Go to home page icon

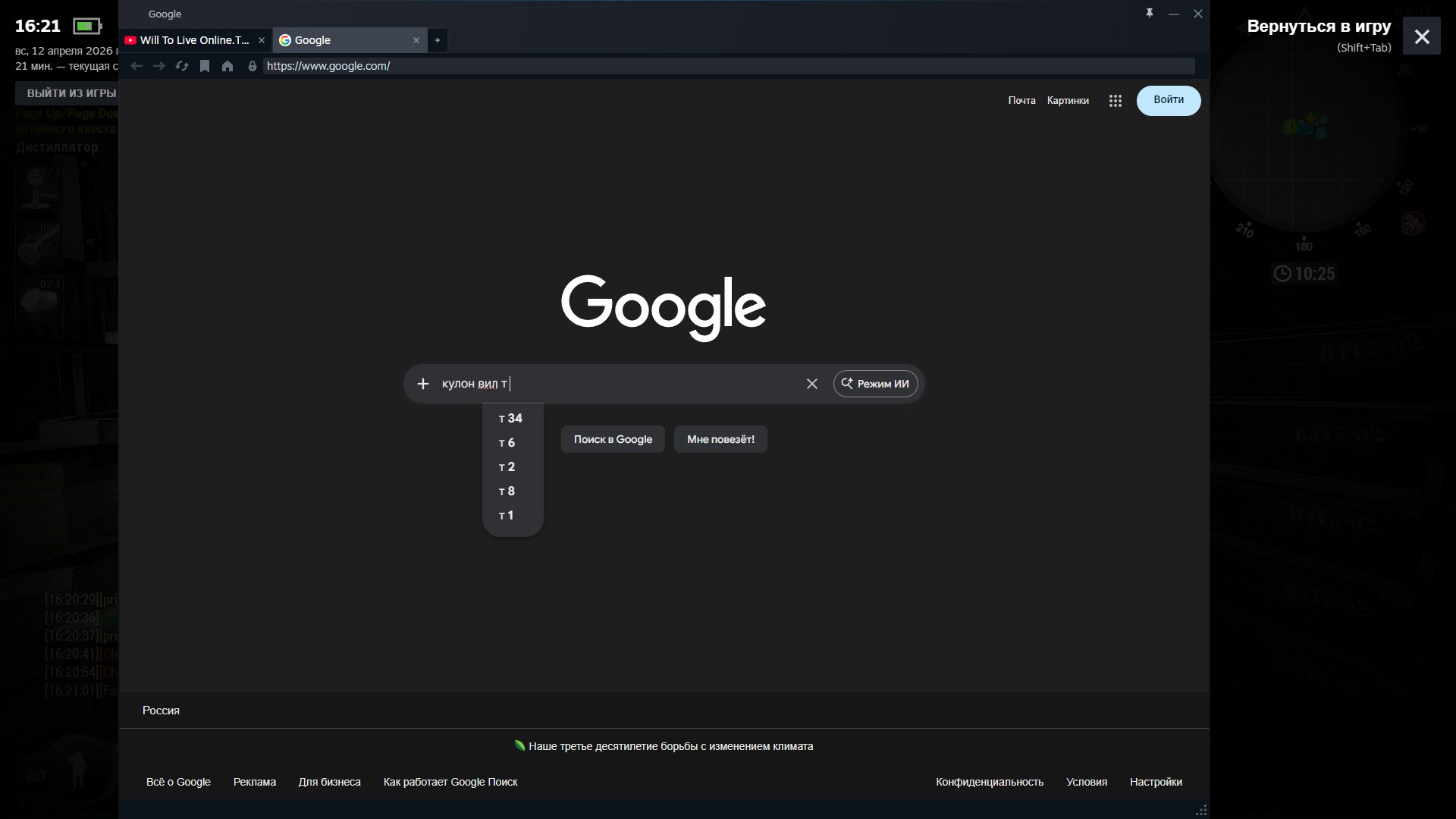pyautogui.click(x=227, y=66)
